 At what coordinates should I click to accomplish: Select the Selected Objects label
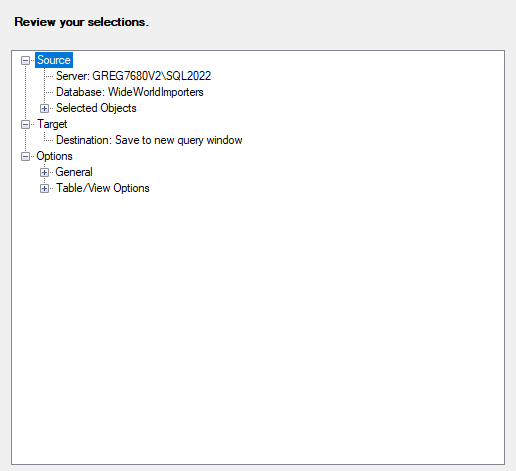coord(96,108)
